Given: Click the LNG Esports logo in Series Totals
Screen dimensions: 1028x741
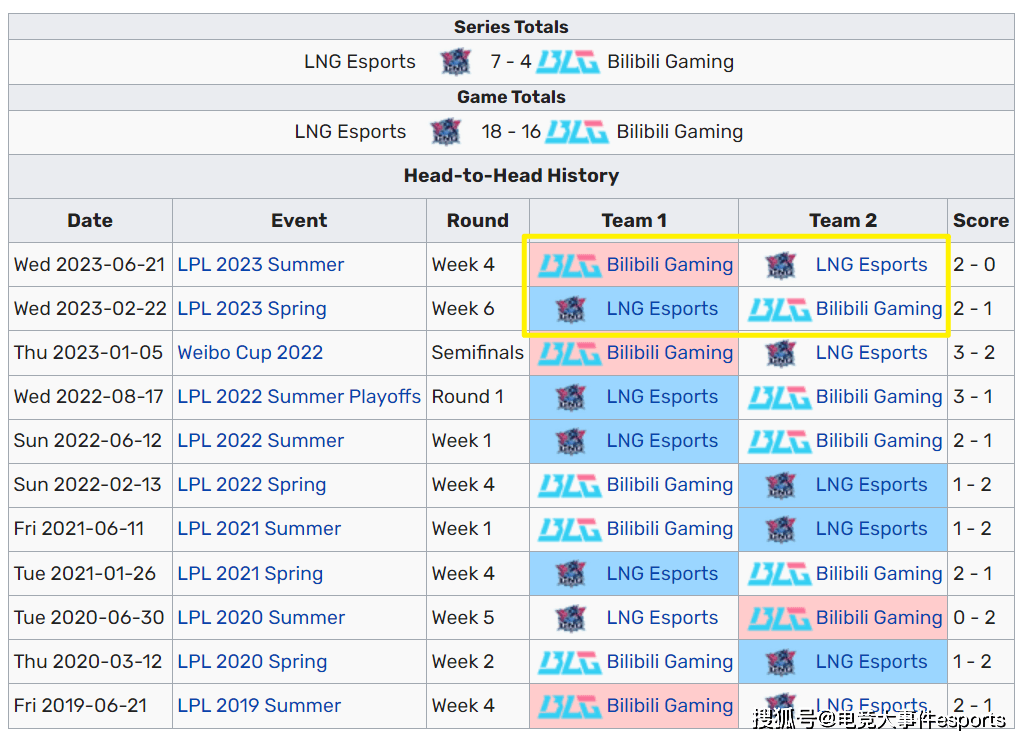Looking at the screenshot, I should tap(456, 62).
